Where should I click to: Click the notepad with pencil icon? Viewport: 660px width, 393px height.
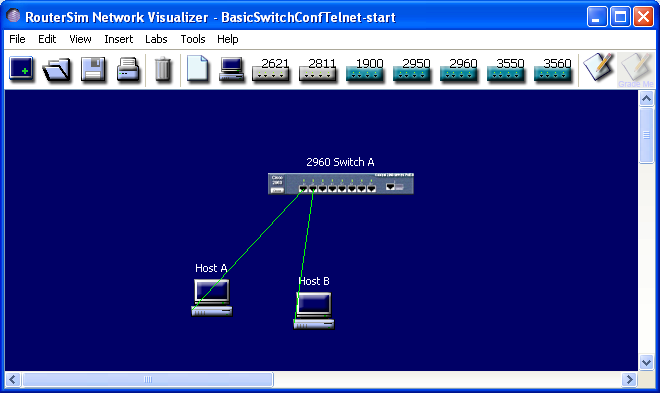tap(598, 67)
